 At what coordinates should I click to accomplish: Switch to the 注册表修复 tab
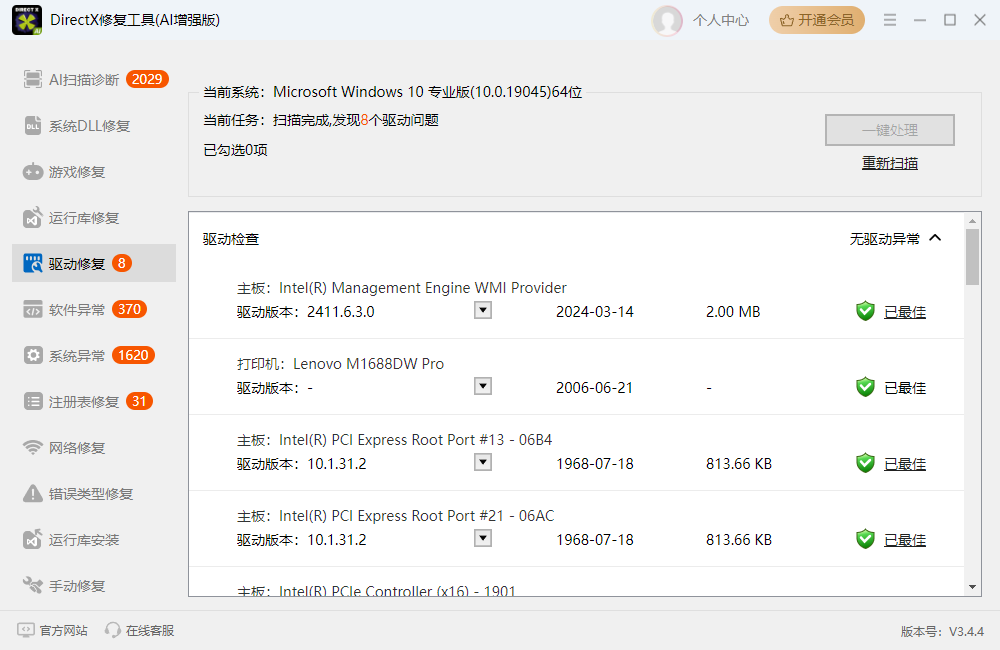coord(84,402)
